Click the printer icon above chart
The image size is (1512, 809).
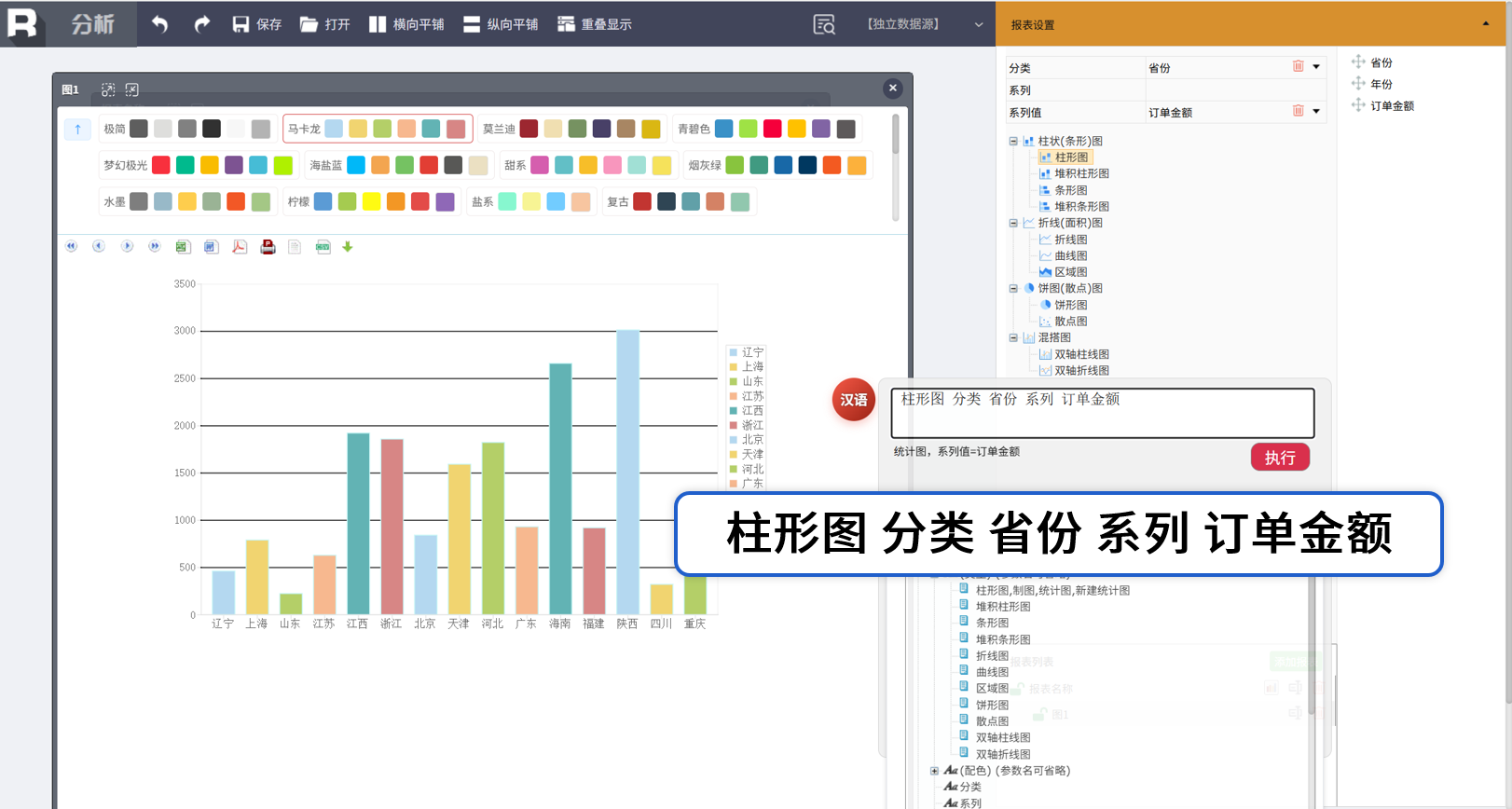tap(268, 247)
